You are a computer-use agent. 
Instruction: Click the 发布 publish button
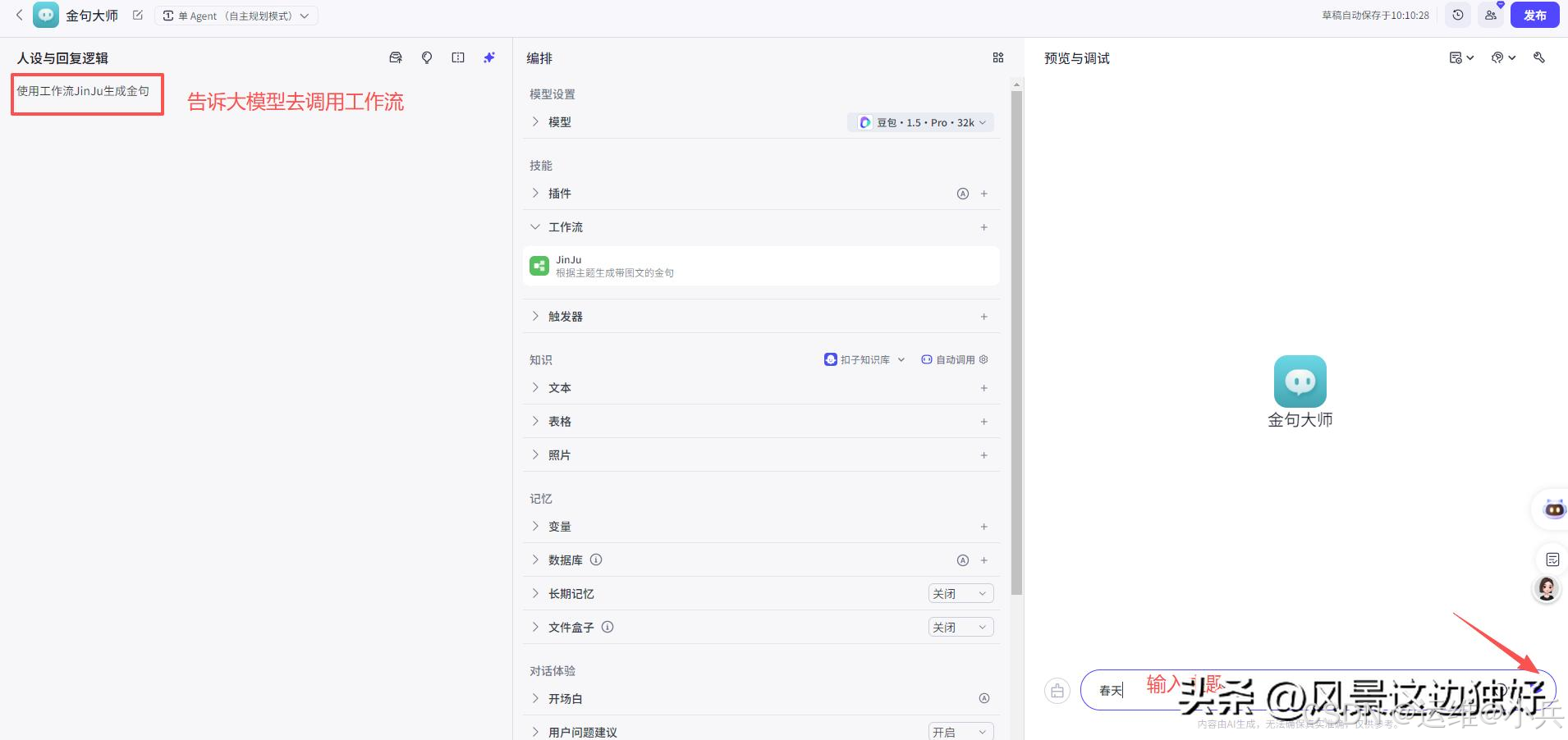pos(1536,15)
